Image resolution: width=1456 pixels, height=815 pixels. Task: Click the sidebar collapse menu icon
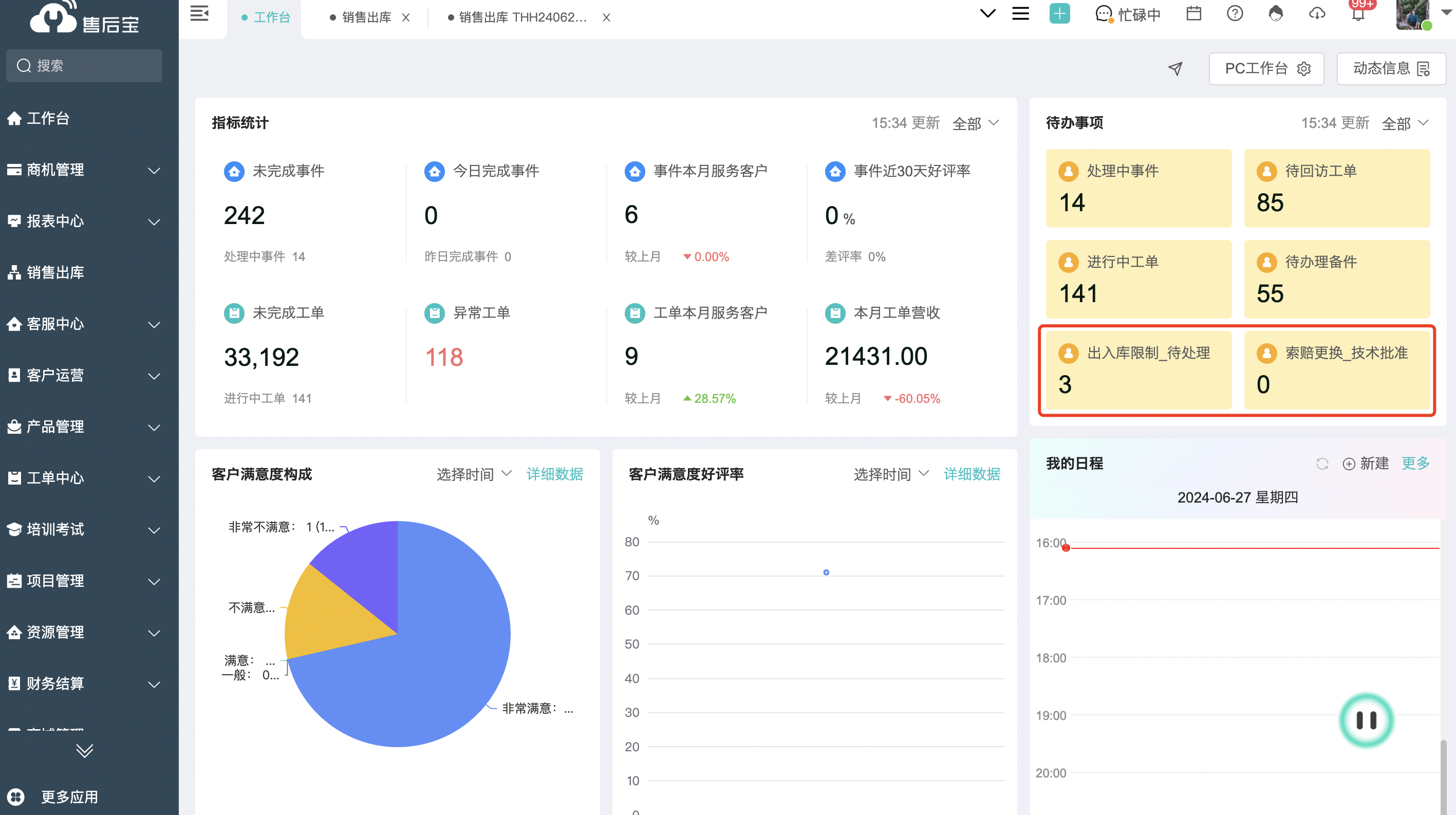(199, 13)
